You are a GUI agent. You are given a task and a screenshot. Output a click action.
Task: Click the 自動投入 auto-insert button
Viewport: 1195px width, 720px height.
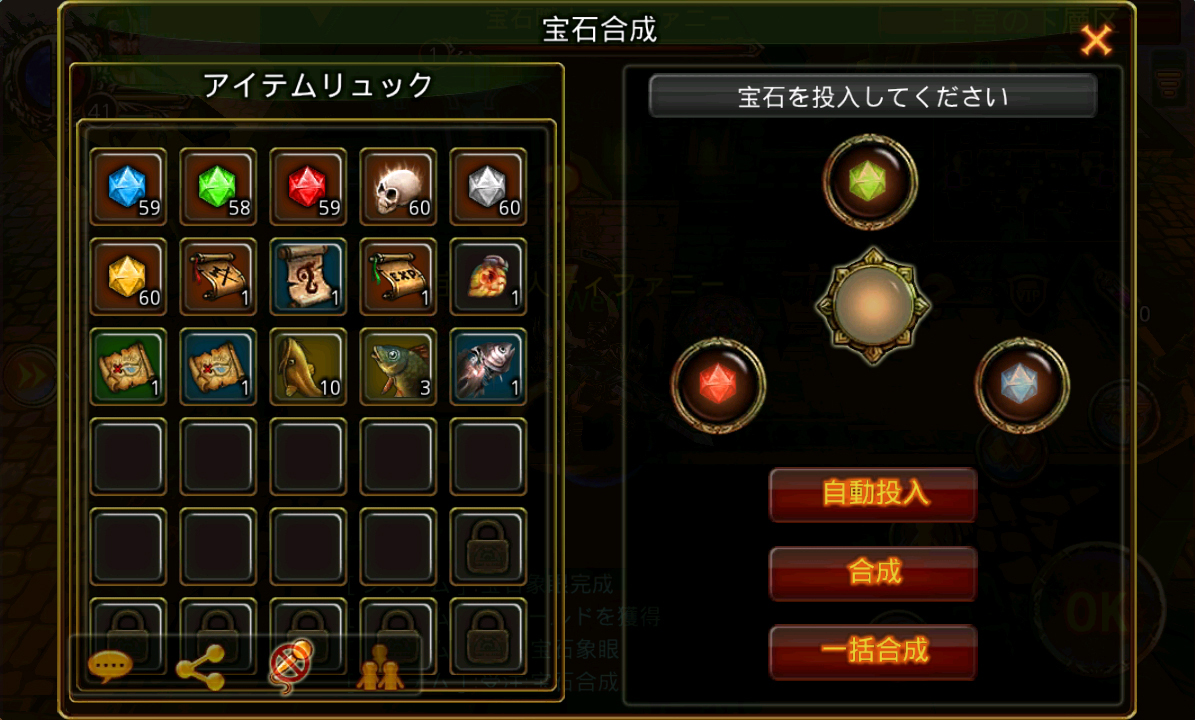[x=873, y=494]
